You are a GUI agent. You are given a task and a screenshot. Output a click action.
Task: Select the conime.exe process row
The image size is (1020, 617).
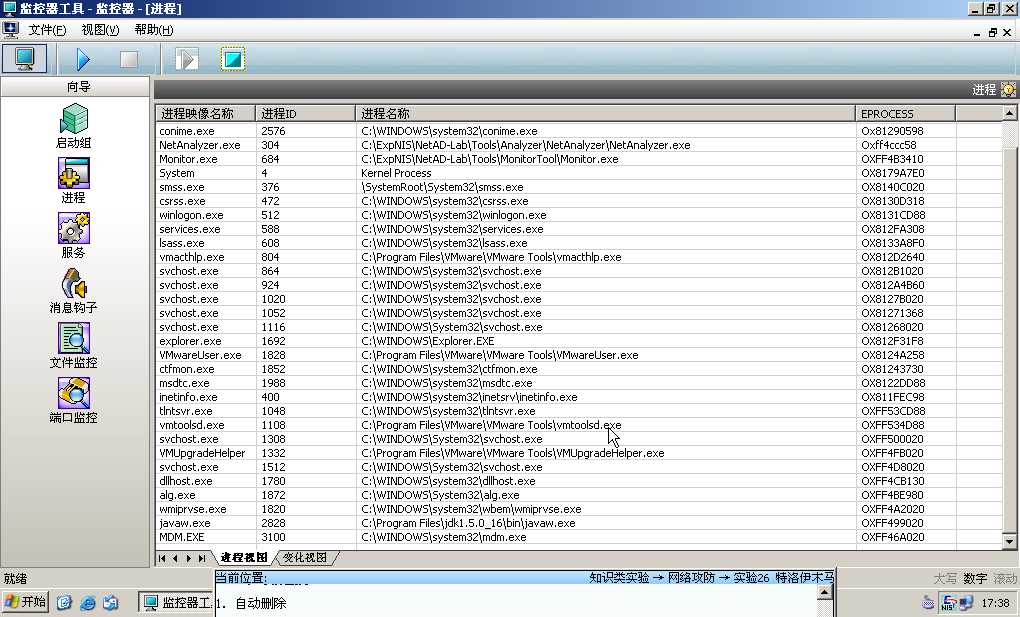coord(579,131)
